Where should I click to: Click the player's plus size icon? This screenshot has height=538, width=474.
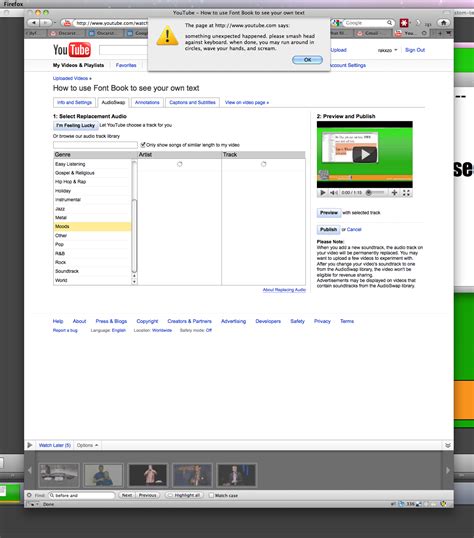(394, 193)
